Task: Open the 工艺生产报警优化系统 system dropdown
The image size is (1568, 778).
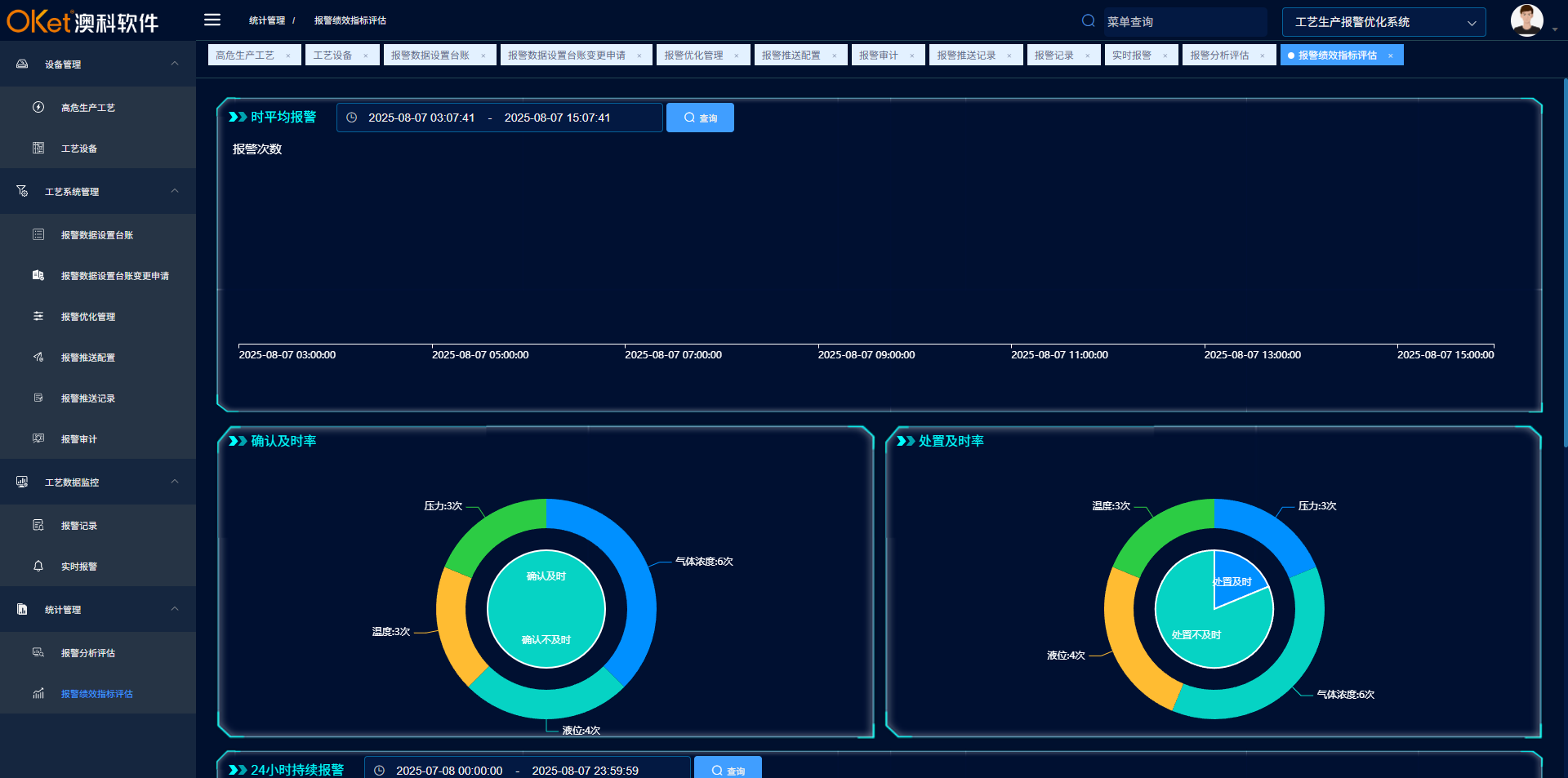Action: (1383, 22)
